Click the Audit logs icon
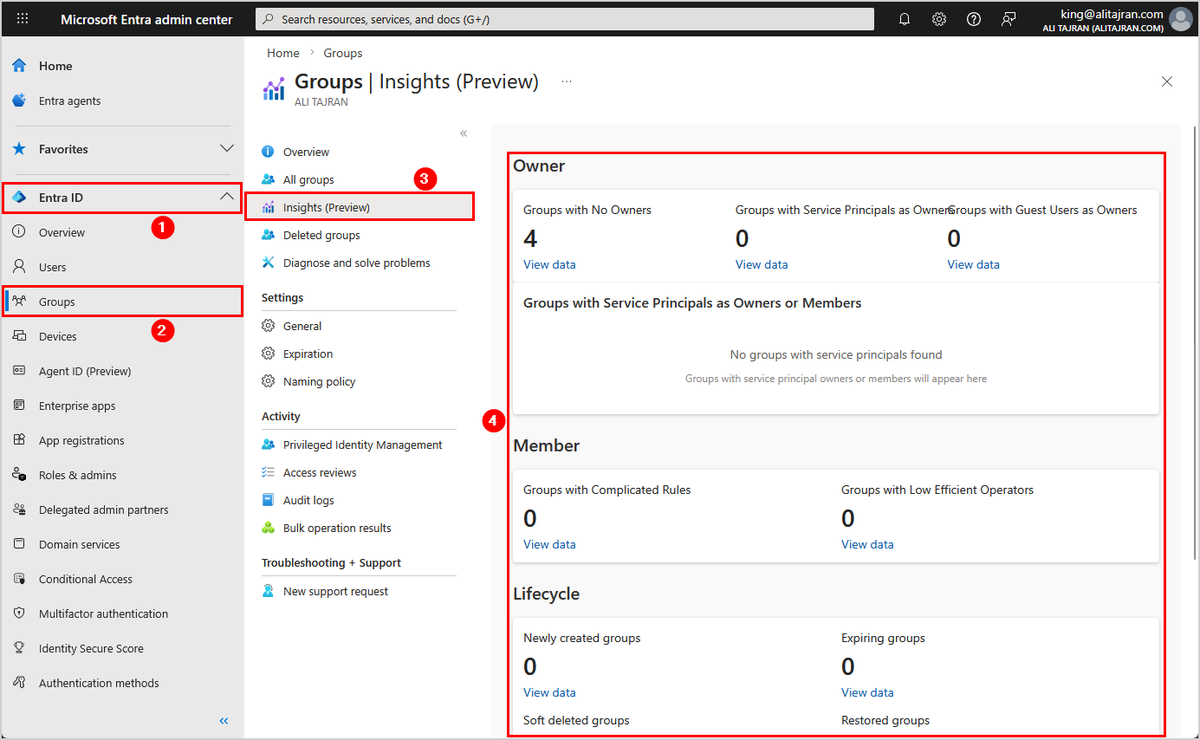 coord(268,500)
